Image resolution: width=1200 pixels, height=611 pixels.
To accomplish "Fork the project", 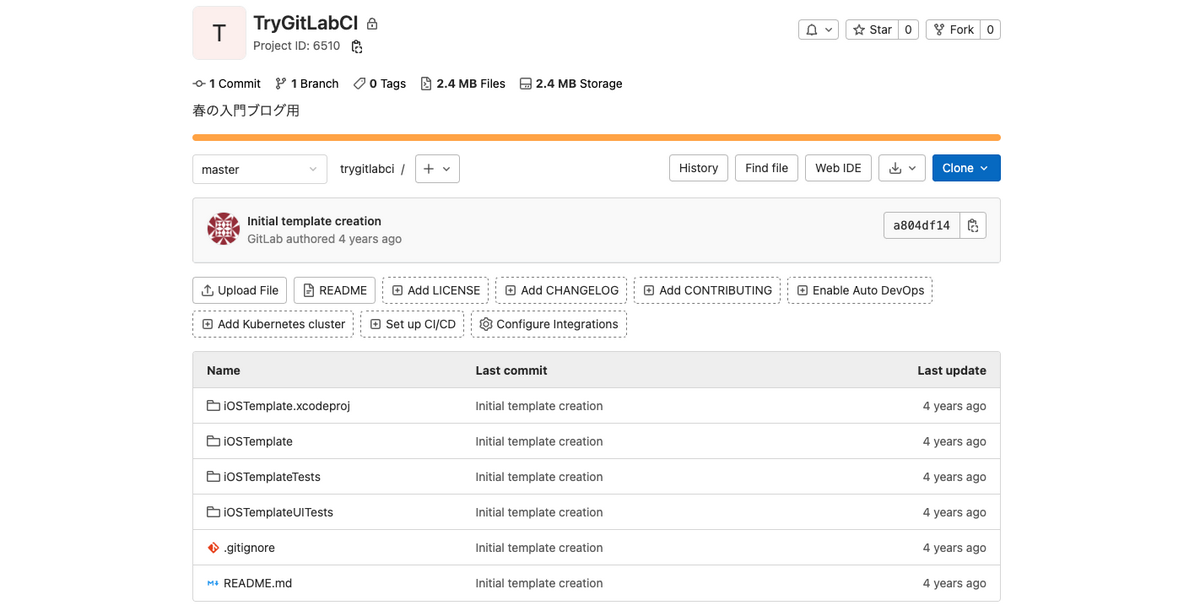I will 953,30.
